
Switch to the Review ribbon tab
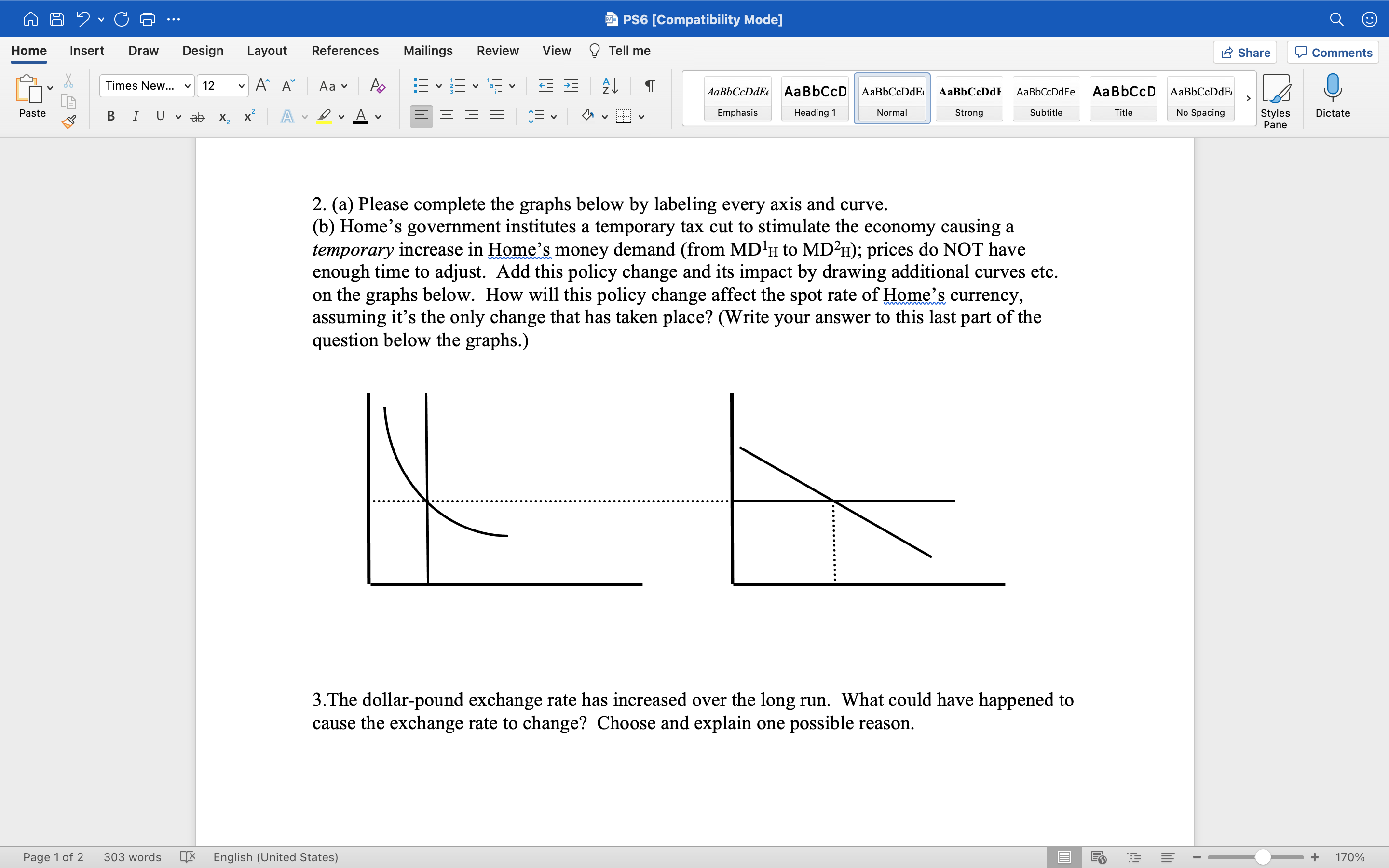[497, 51]
